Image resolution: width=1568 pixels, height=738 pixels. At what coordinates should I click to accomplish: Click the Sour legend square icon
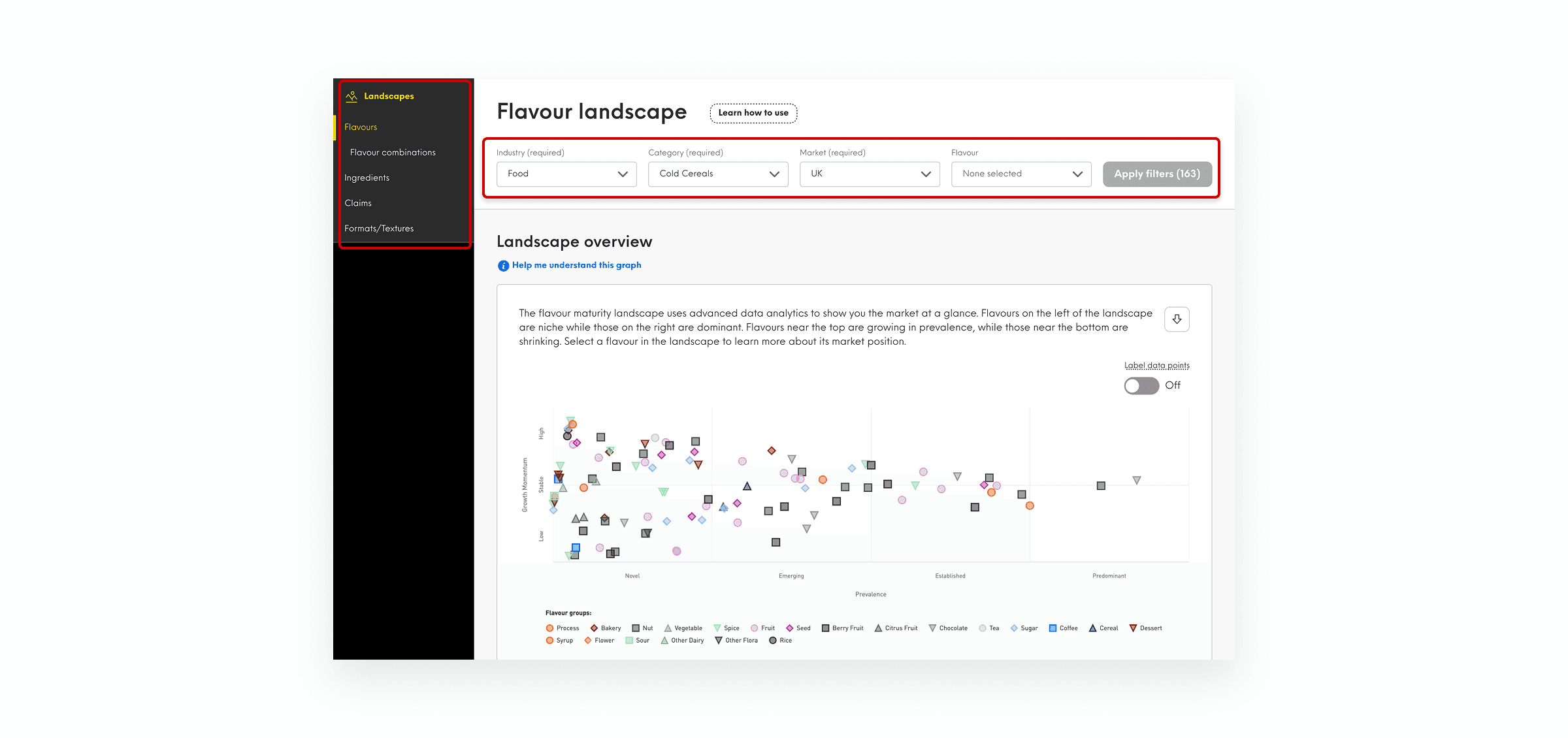tap(629, 641)
